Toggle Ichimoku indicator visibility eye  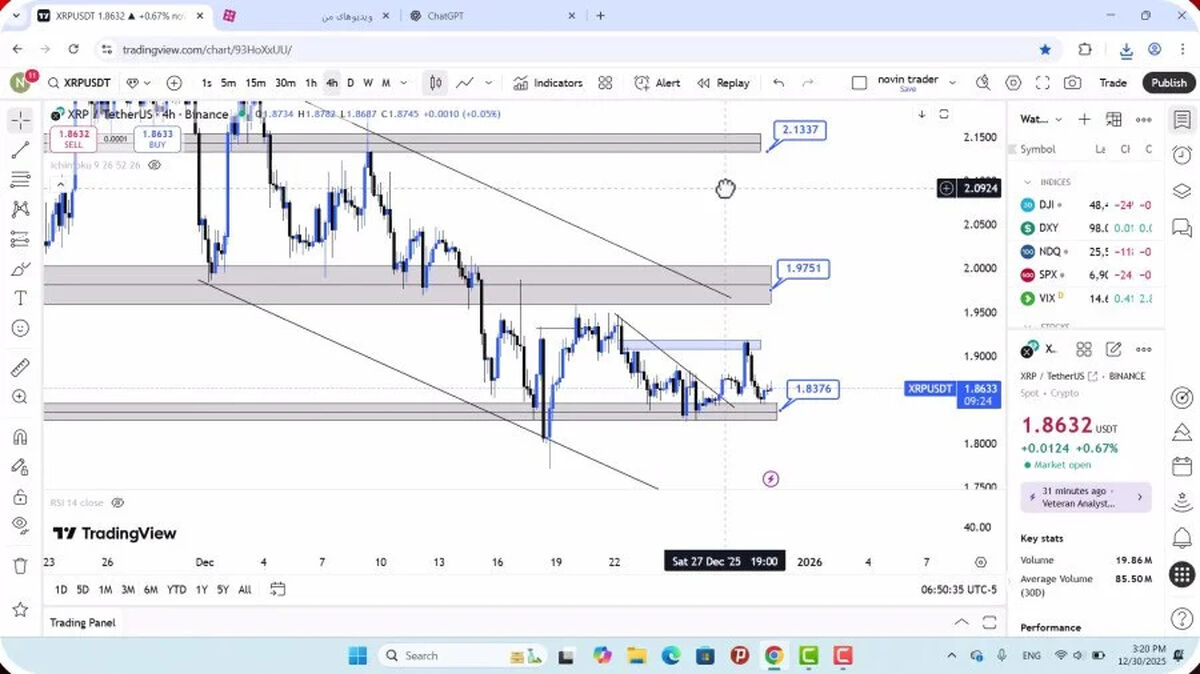[x=155, y=165]
